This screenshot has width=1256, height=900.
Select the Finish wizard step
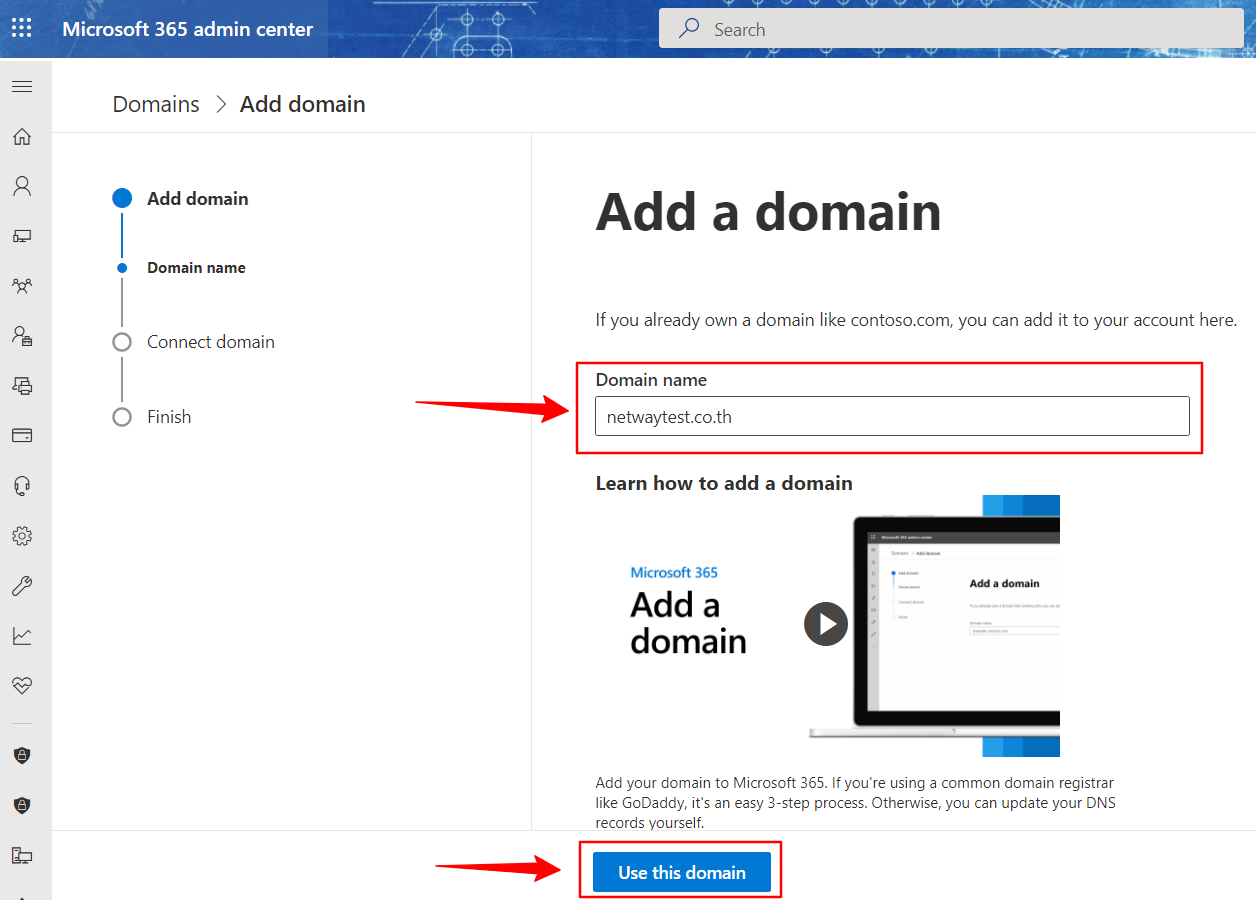[x=168, y=417]
